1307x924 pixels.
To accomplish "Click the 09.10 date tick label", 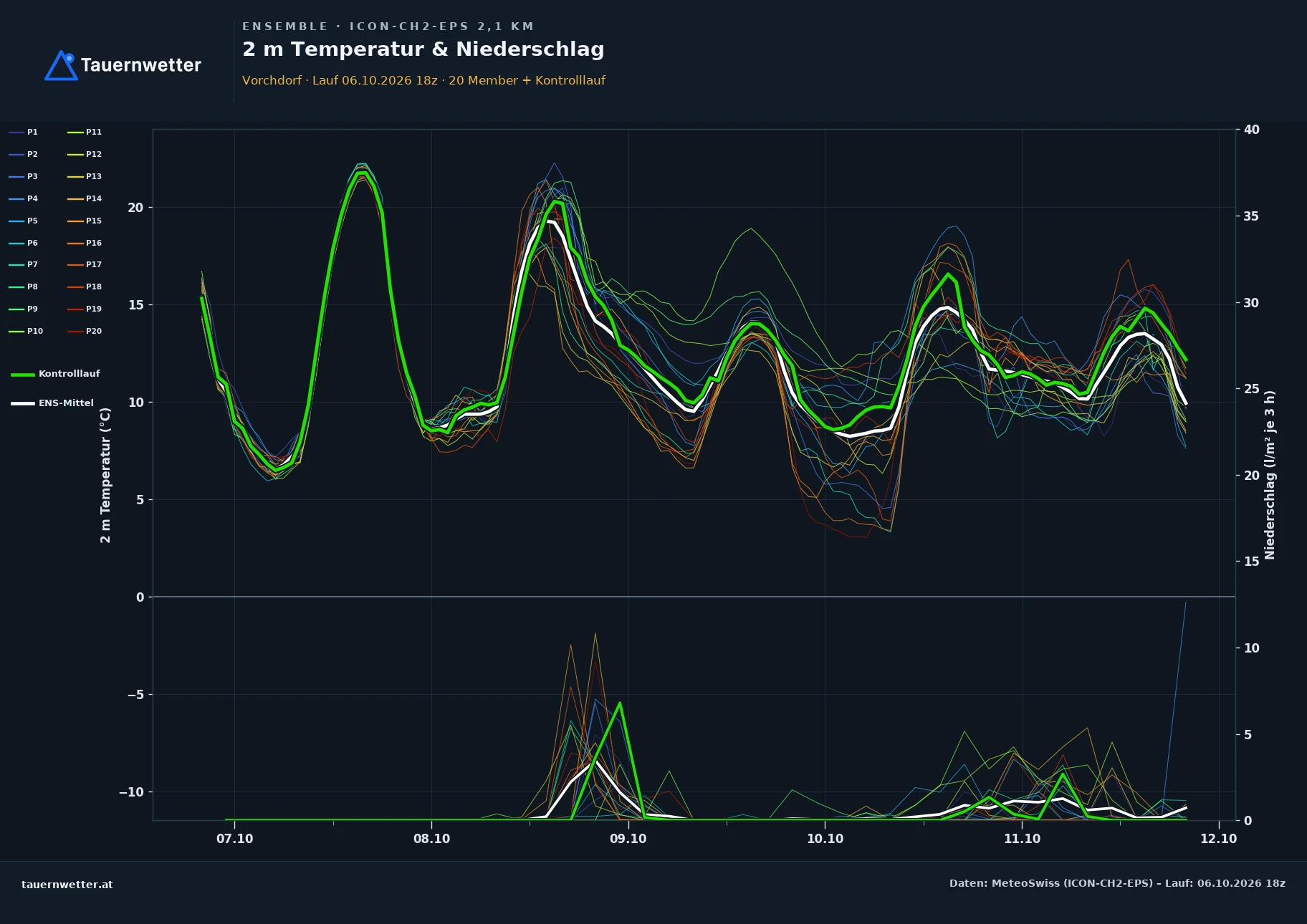I will [x=628, y=839].
